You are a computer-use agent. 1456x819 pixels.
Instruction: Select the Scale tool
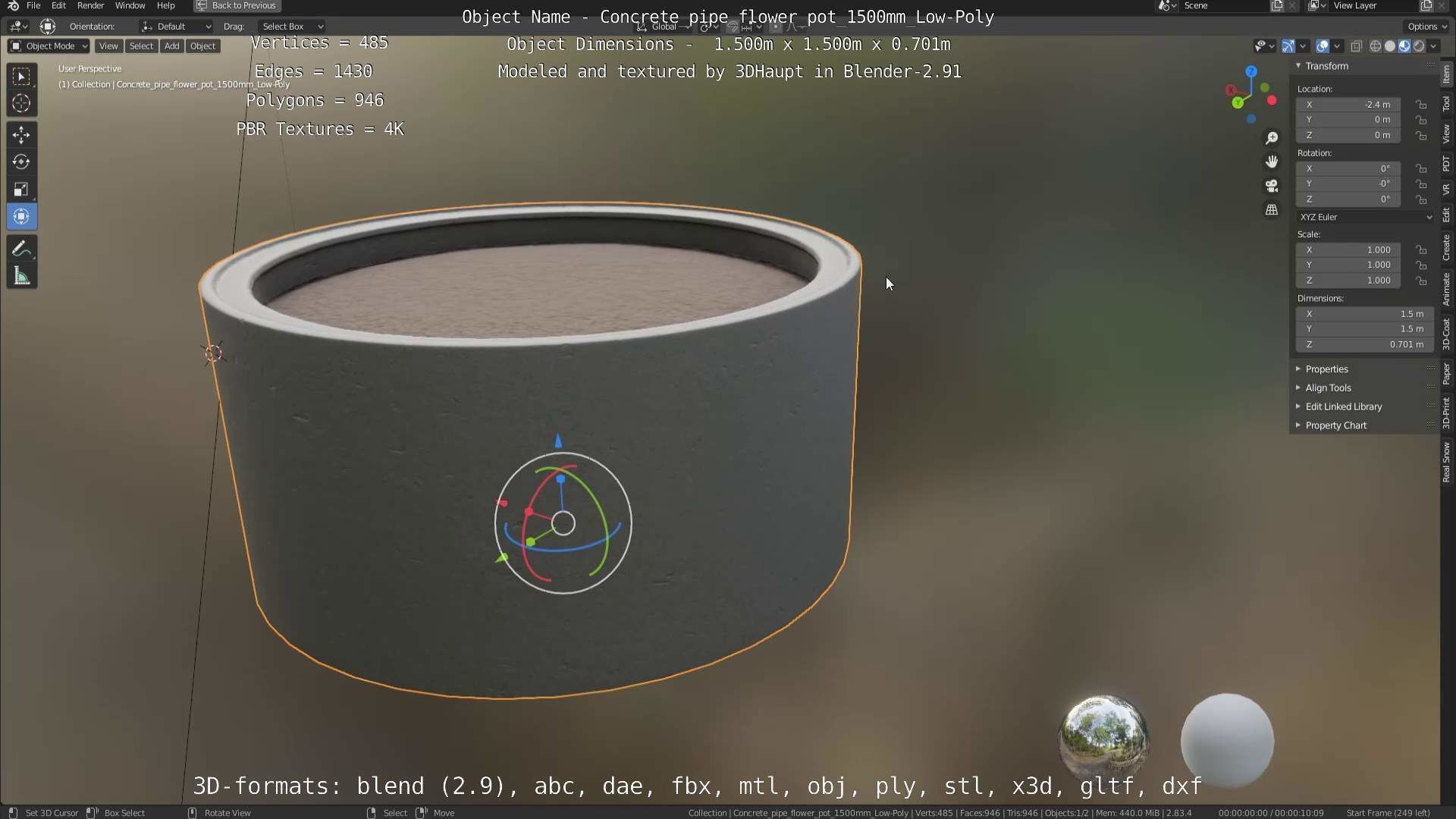coord(21,190)
